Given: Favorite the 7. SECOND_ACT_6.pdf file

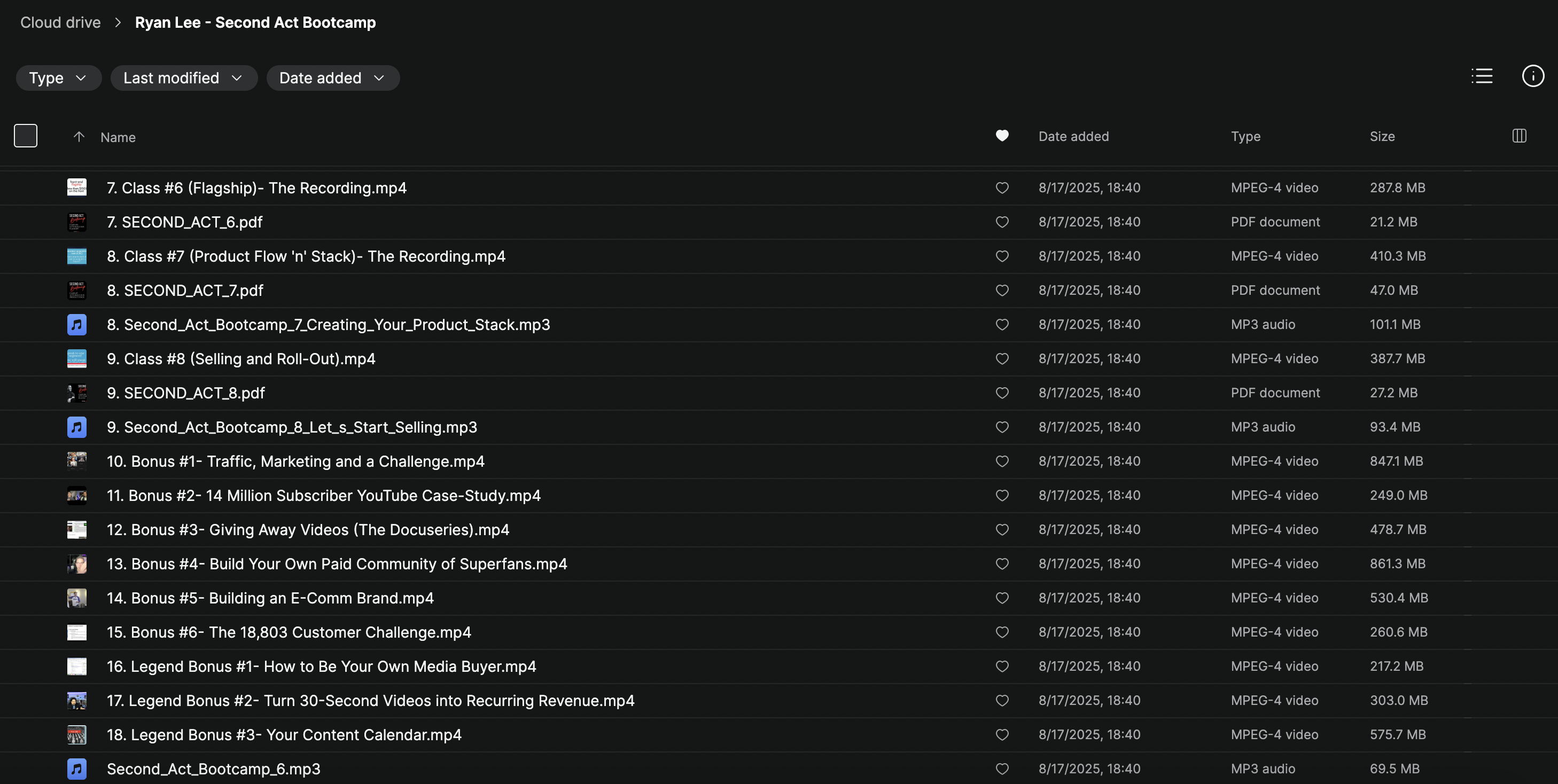Looking at the screenshot, I should 1002,222.
